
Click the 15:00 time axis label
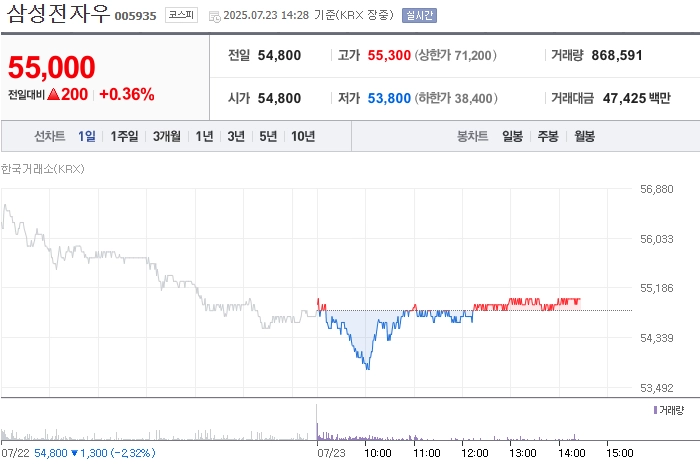tap(620, 453)
